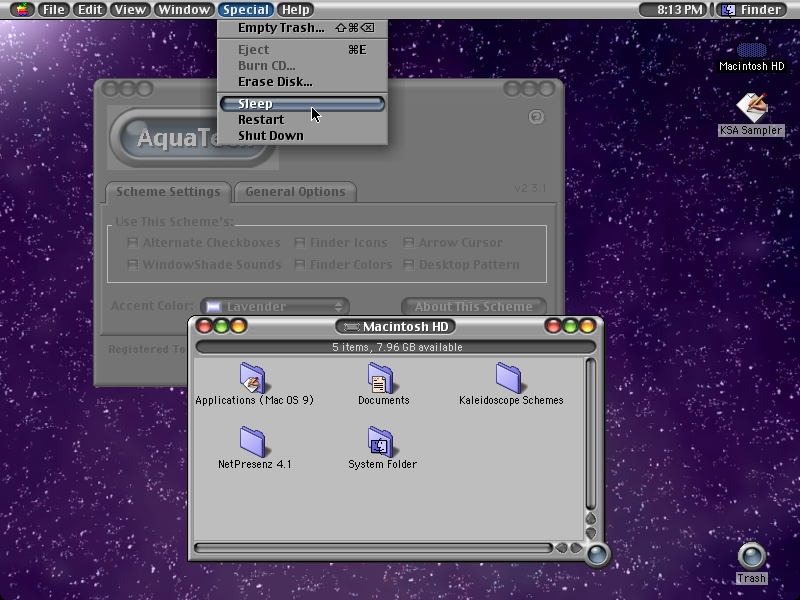Click the '5 items, 7.96 GB available' status text

point(397,347)
